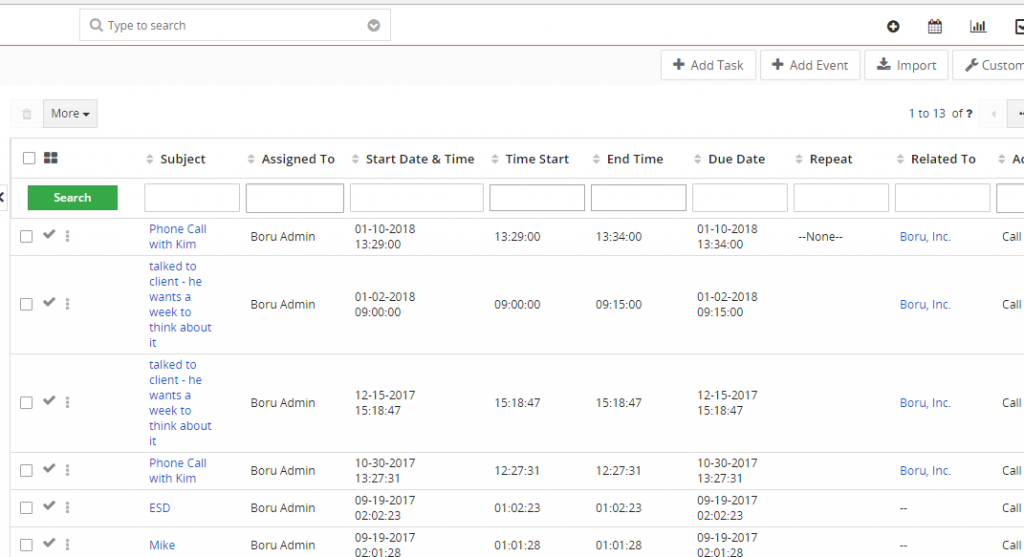Open the calendar icon in top bar
Screen dimensions: 1024x557
[935, 26]
